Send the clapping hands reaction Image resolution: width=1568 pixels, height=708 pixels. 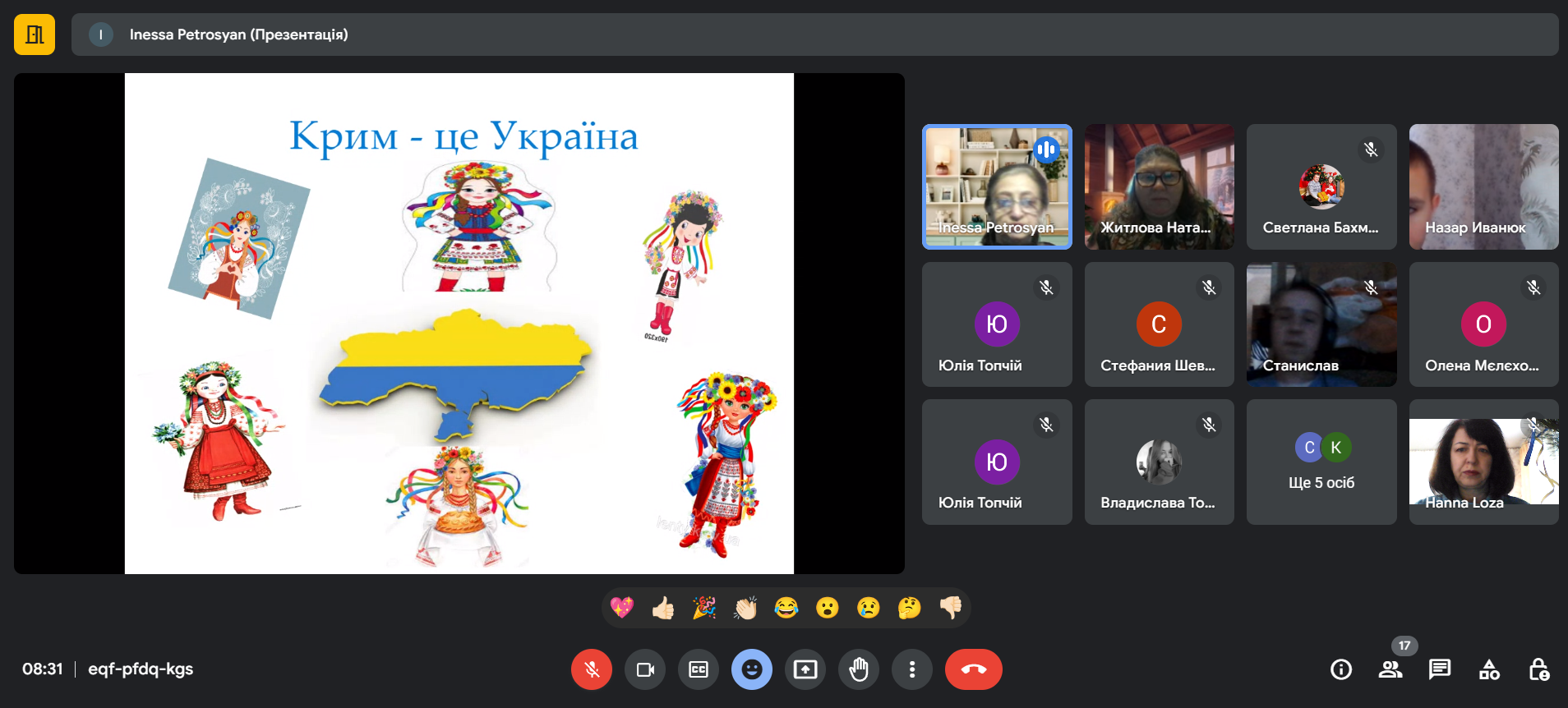745,608
